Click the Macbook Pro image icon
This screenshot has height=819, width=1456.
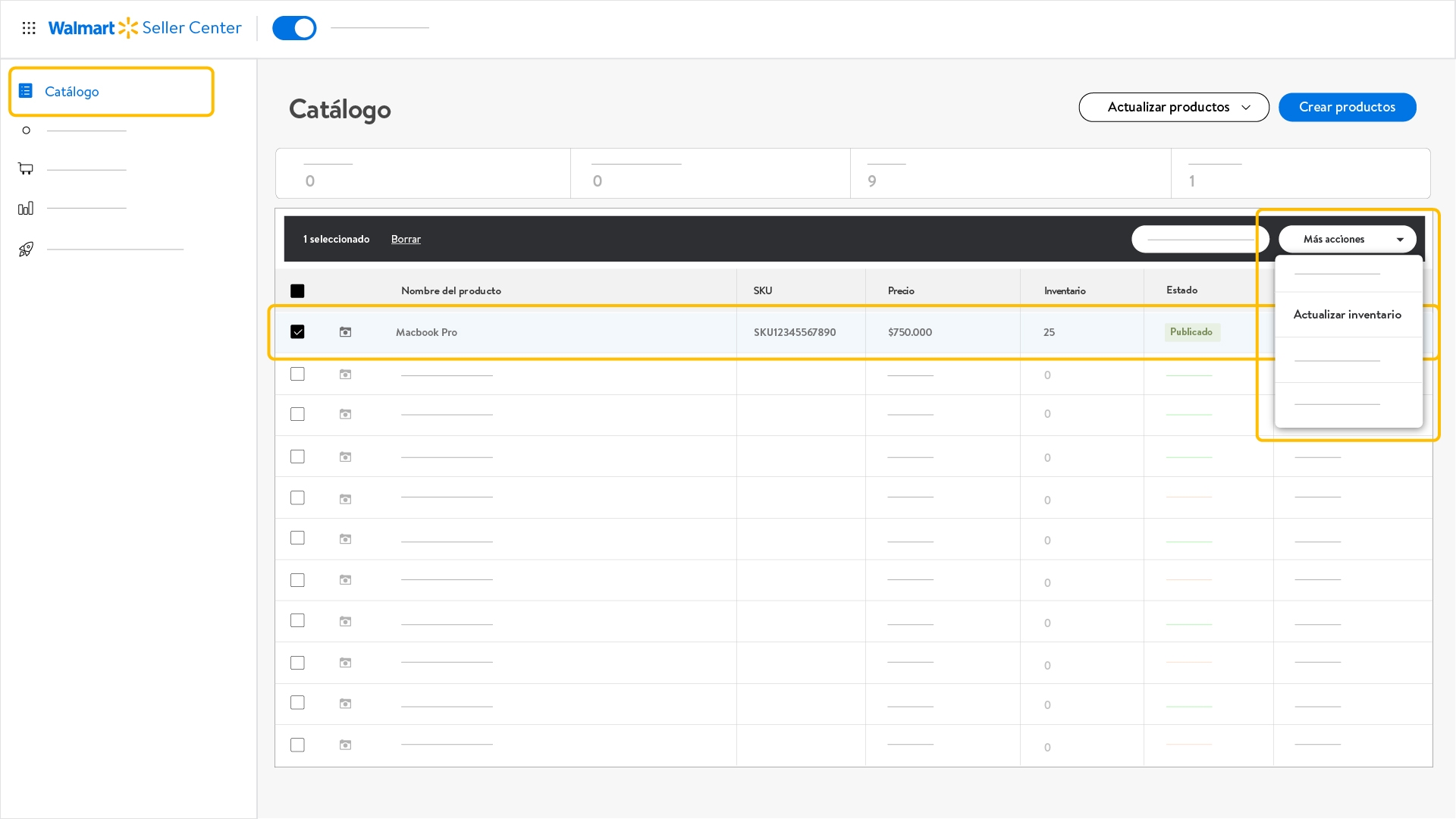(345, 332)
